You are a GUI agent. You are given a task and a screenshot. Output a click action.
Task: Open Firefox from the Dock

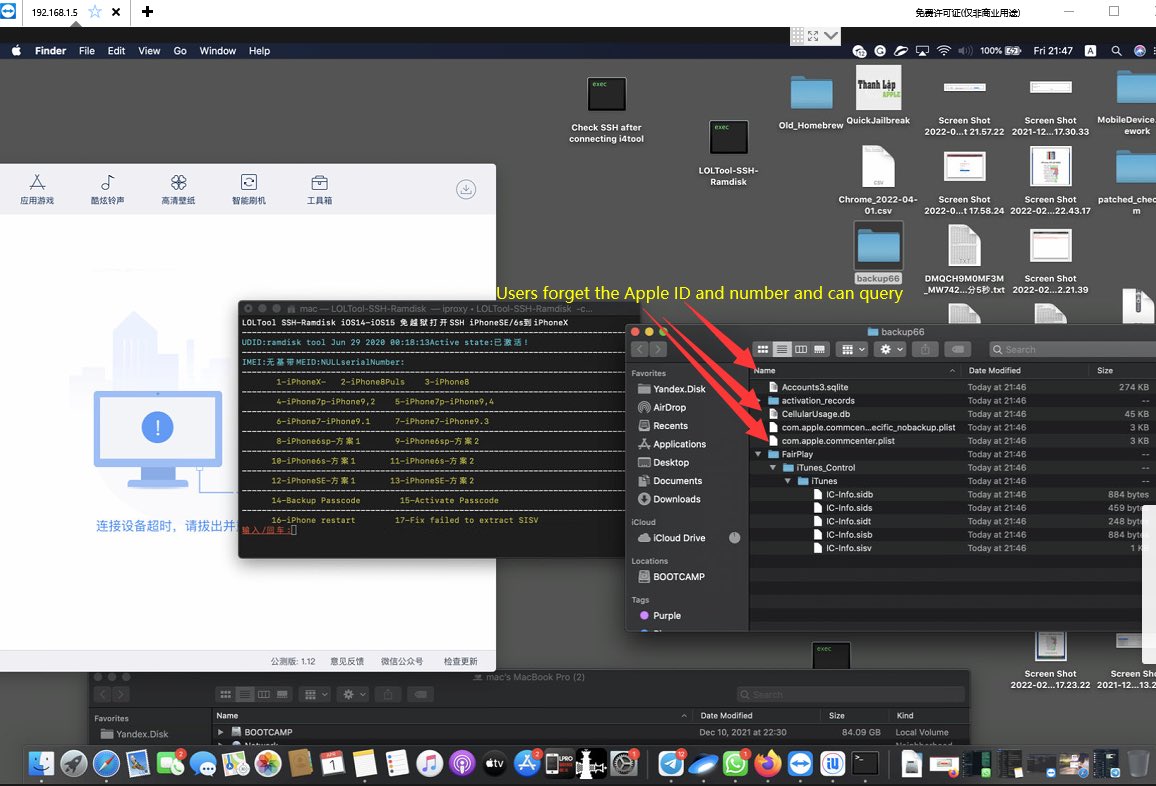tap(767, 764)
